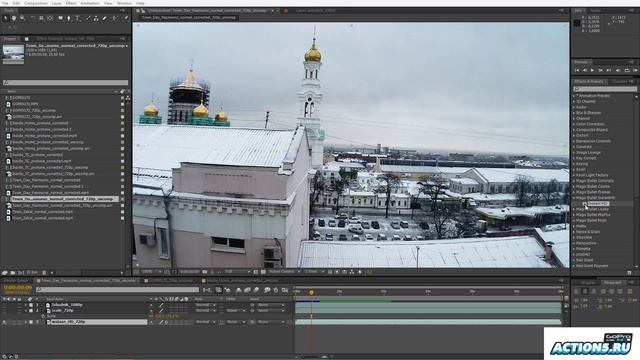This screenshot has width=640, height=360.
Task: Toggle loop option in Preview panel
Action: 627,70
